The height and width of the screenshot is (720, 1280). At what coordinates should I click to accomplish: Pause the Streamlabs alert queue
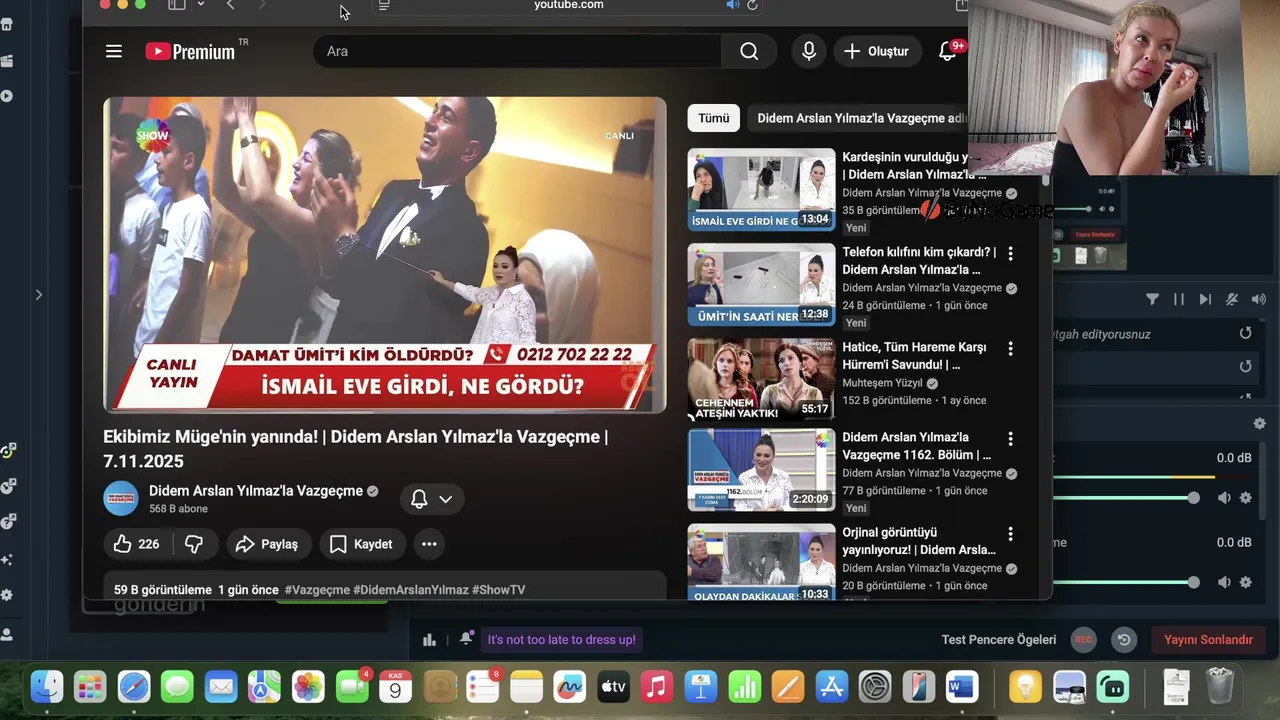tap(1179, 299)
